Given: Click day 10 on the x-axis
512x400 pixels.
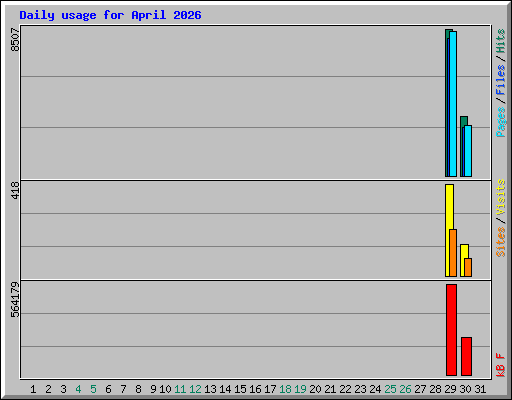Looking at the screenshot, I should (x=165, y=389).
